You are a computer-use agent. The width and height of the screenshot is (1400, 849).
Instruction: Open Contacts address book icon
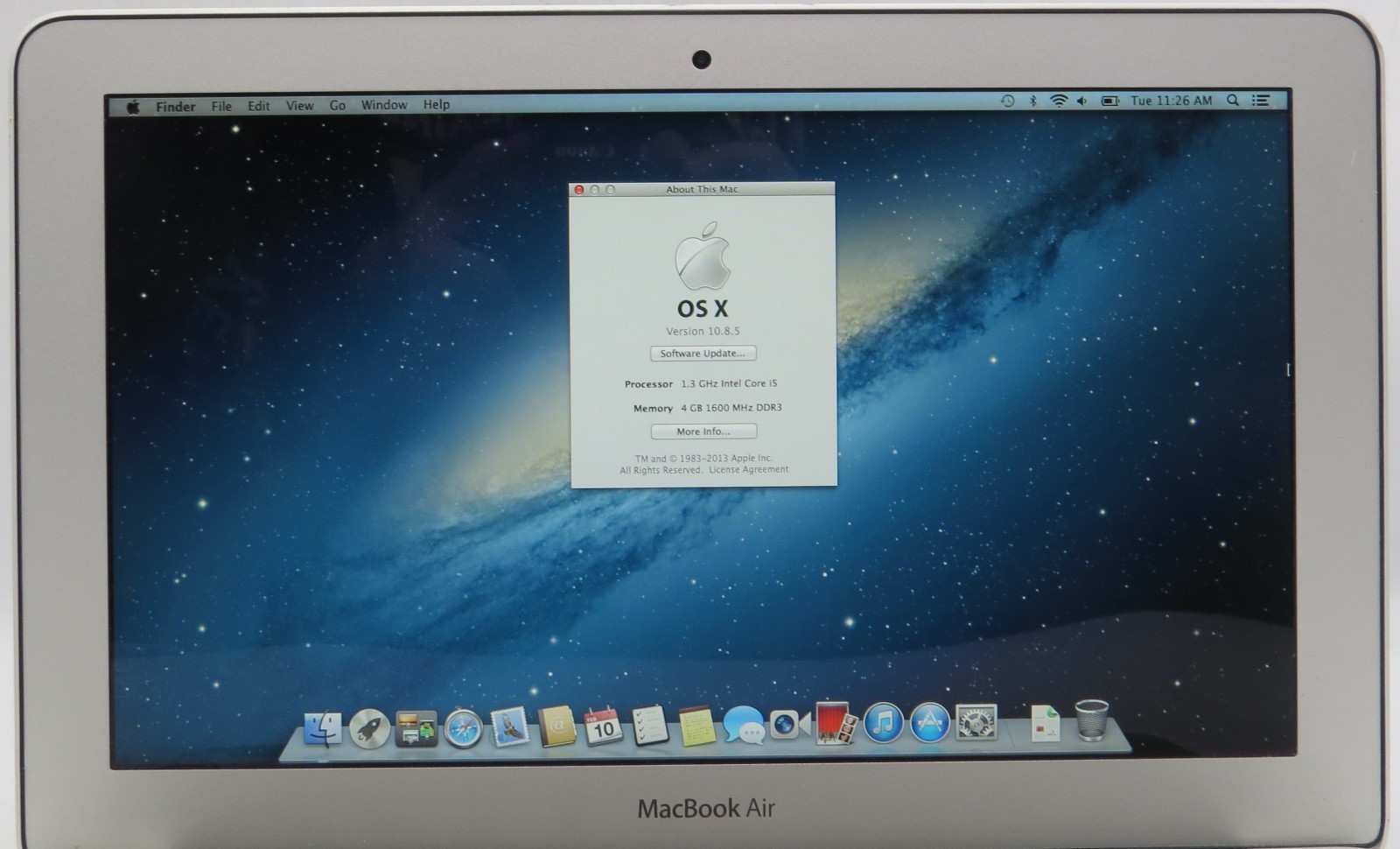click(556, 727)
